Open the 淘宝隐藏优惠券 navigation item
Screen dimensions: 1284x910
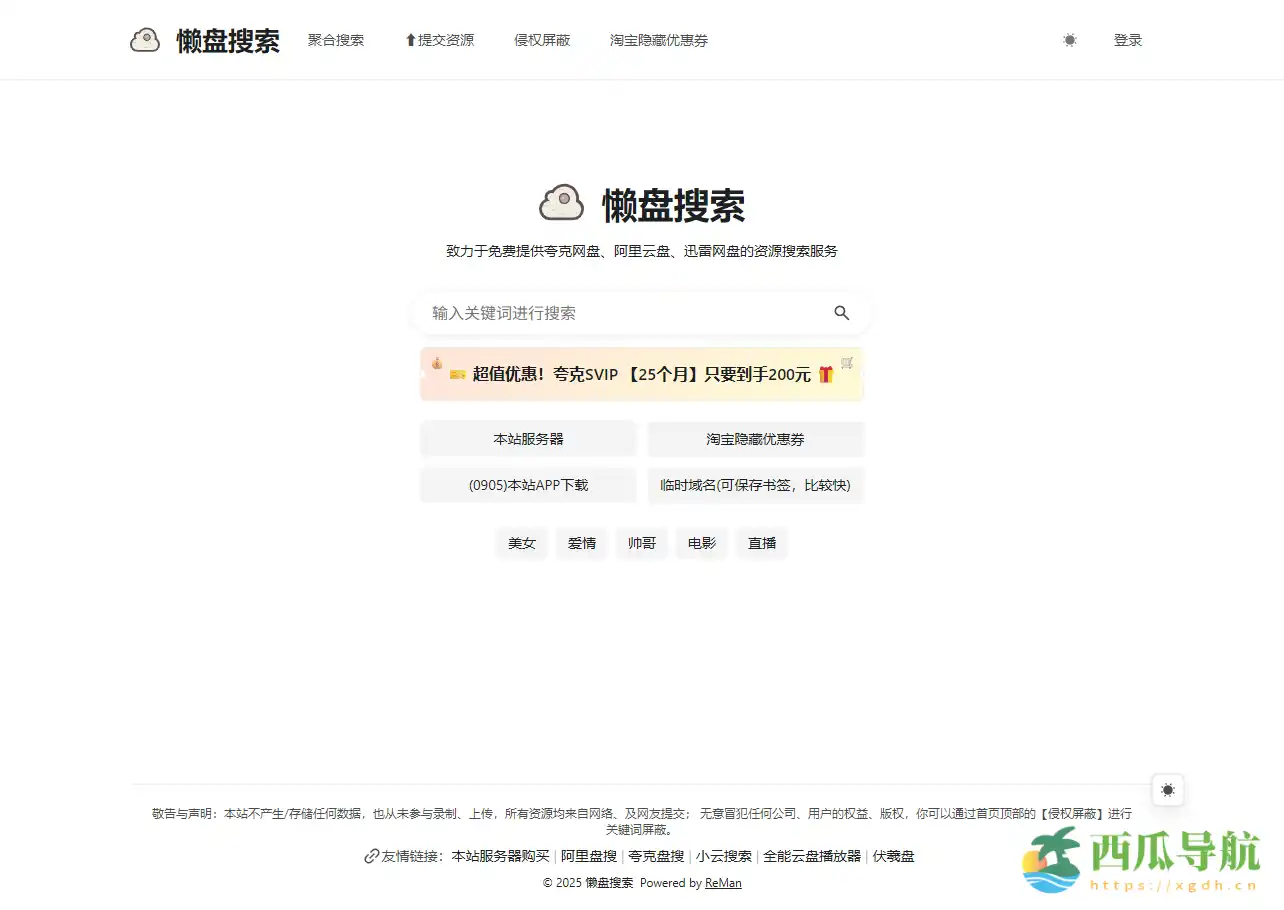[x=658, y=40]
